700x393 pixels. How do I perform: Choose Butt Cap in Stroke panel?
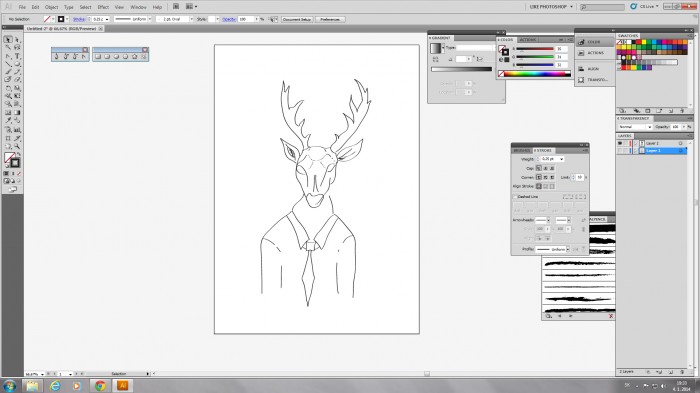pos(539,168)
